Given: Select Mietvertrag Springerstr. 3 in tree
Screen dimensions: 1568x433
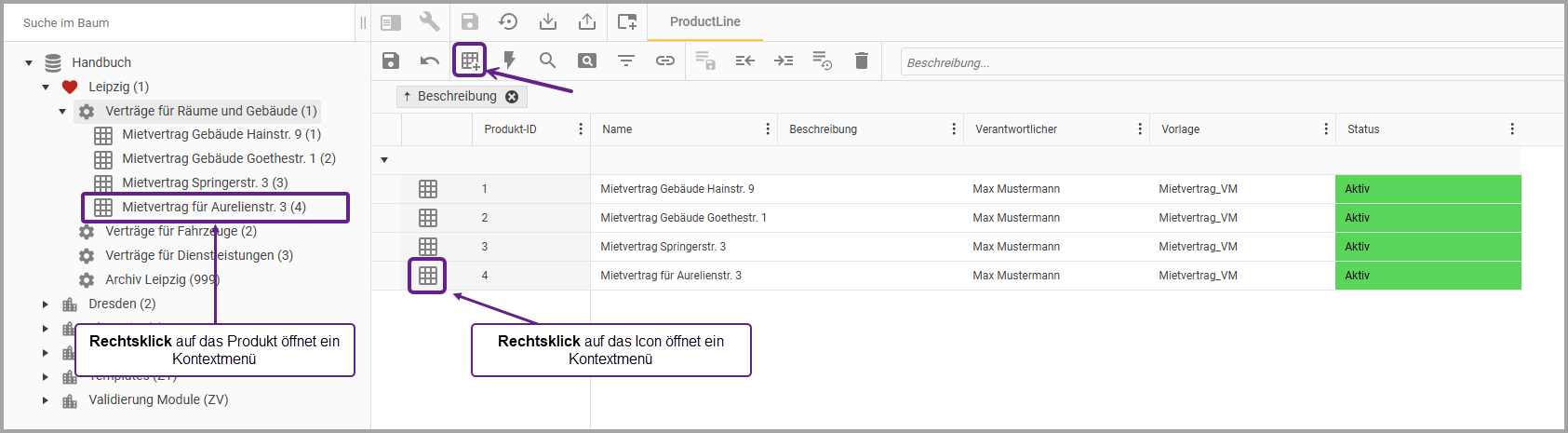Looking at the screenshot, I should (x=205, y=183).
